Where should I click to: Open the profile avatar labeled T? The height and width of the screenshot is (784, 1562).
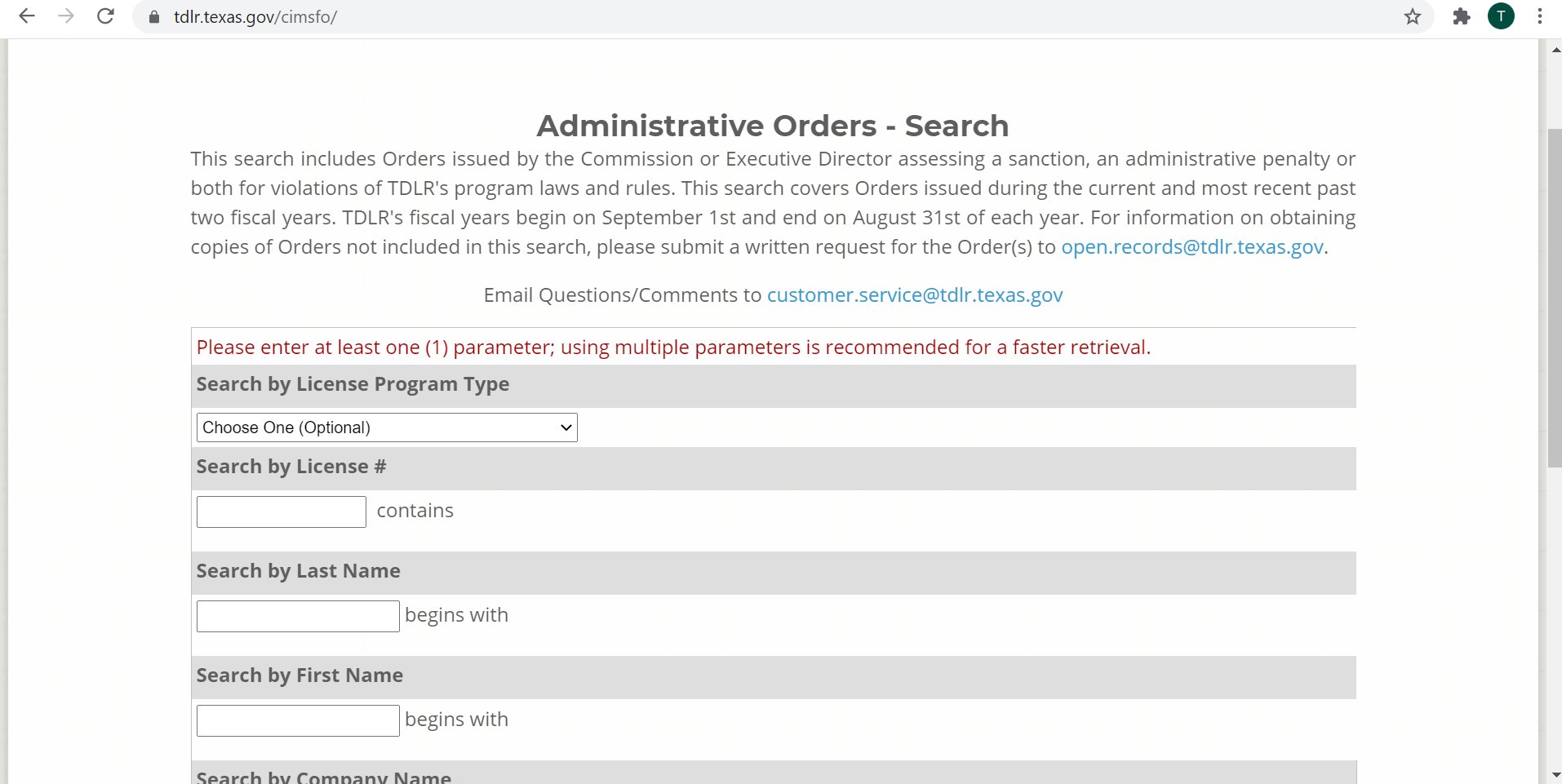(x=1500, y=16)
